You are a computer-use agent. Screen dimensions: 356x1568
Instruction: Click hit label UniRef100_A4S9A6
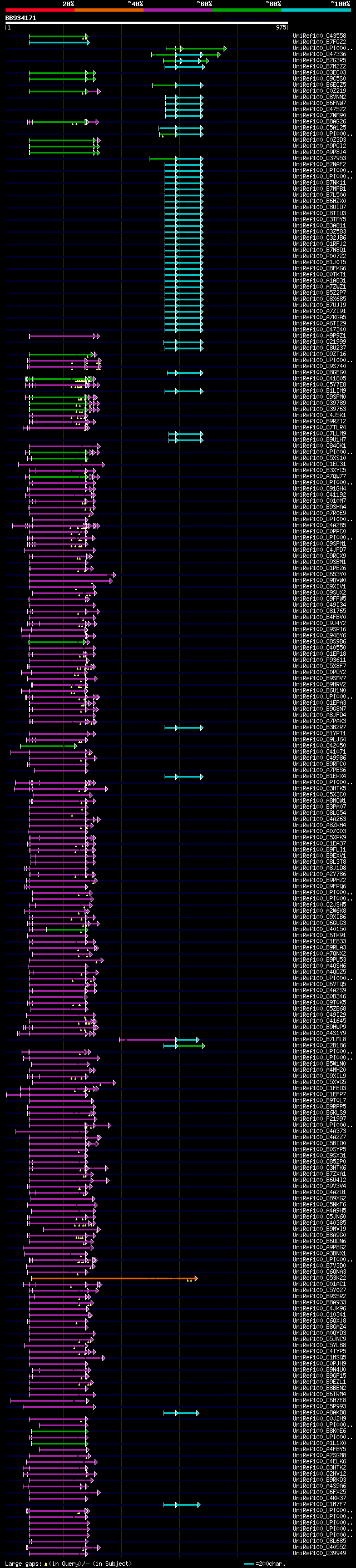coord(319,1486)
